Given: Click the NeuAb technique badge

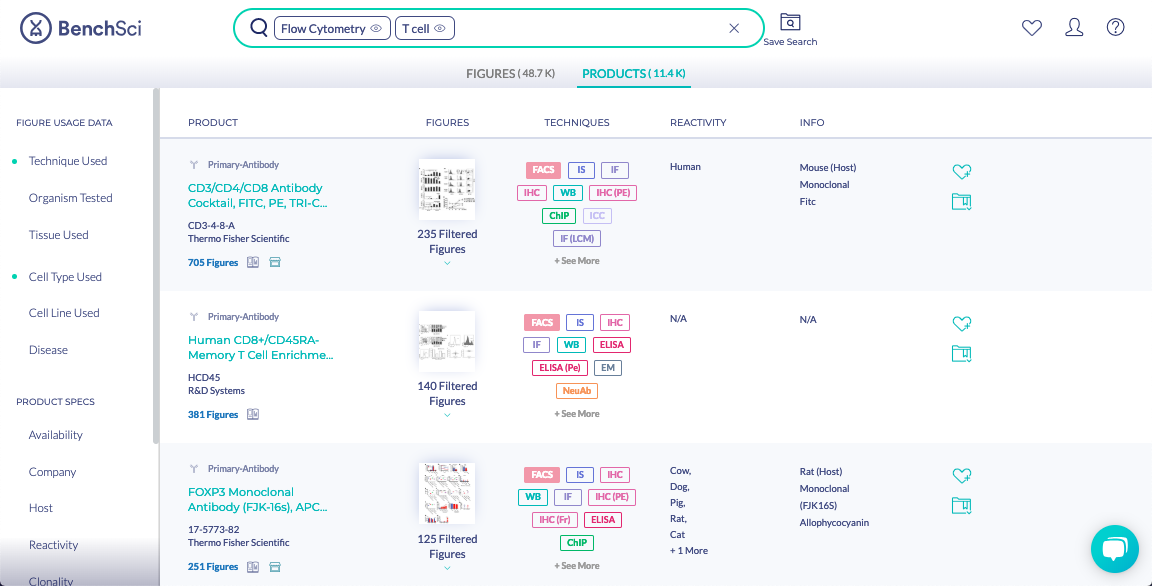Looking at the screenshot, I should (577, 391).
